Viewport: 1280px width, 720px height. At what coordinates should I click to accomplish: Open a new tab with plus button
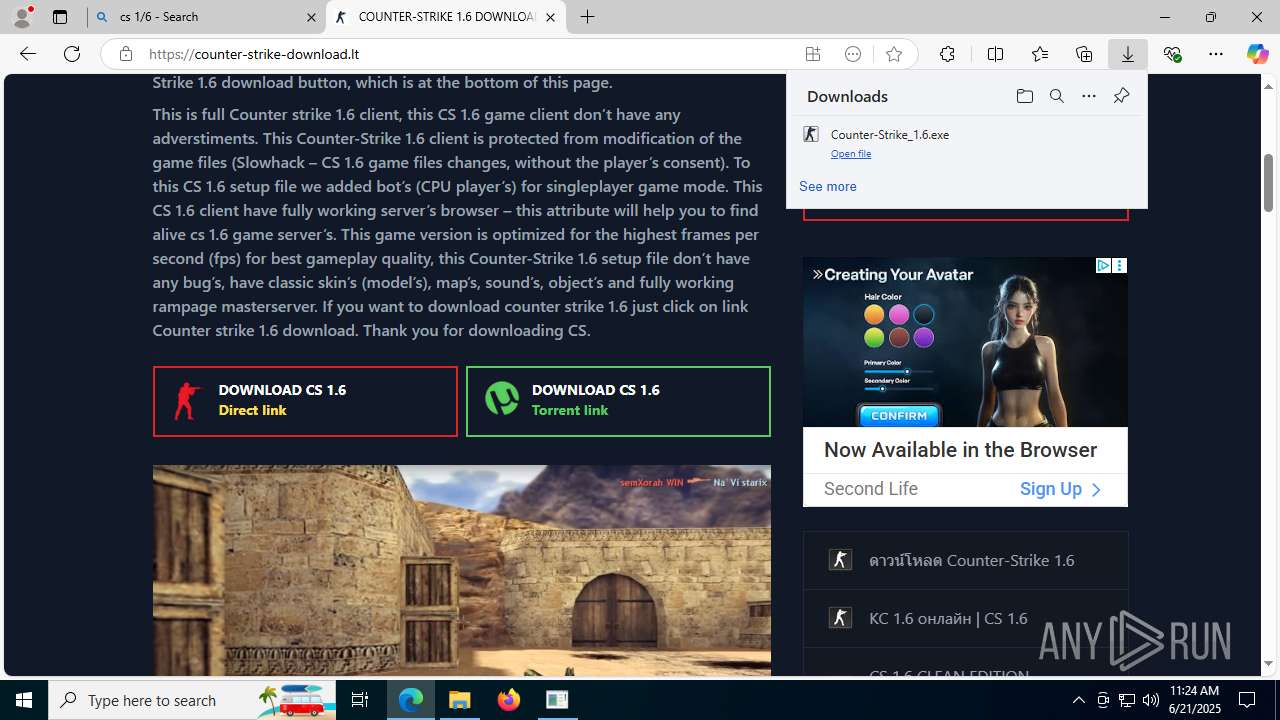(x=588, y=17)
